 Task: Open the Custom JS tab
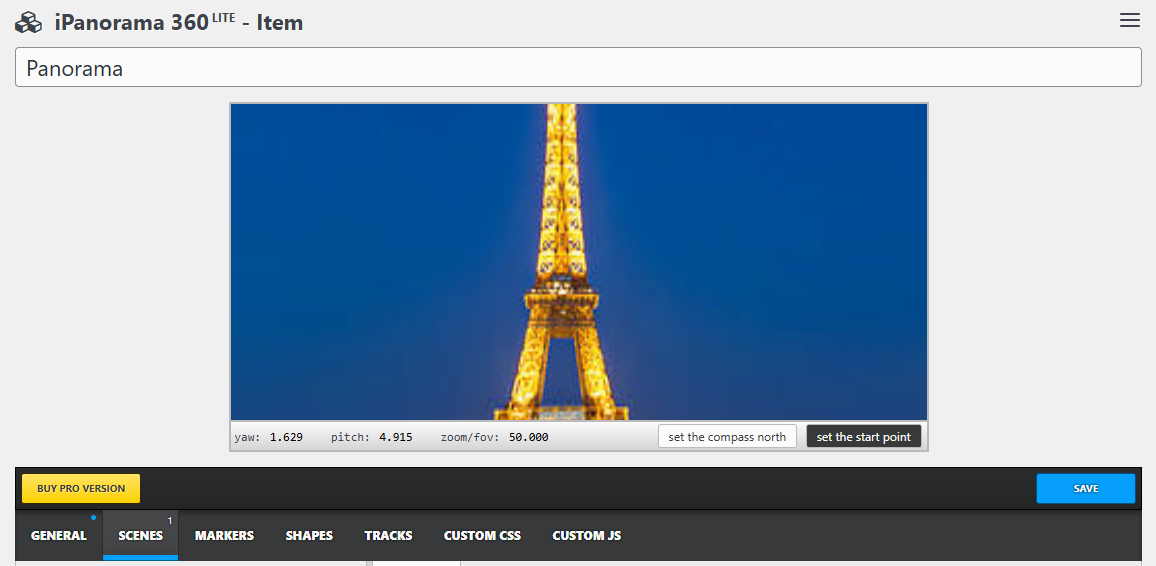pyautogui.click(x=587, y=536)
